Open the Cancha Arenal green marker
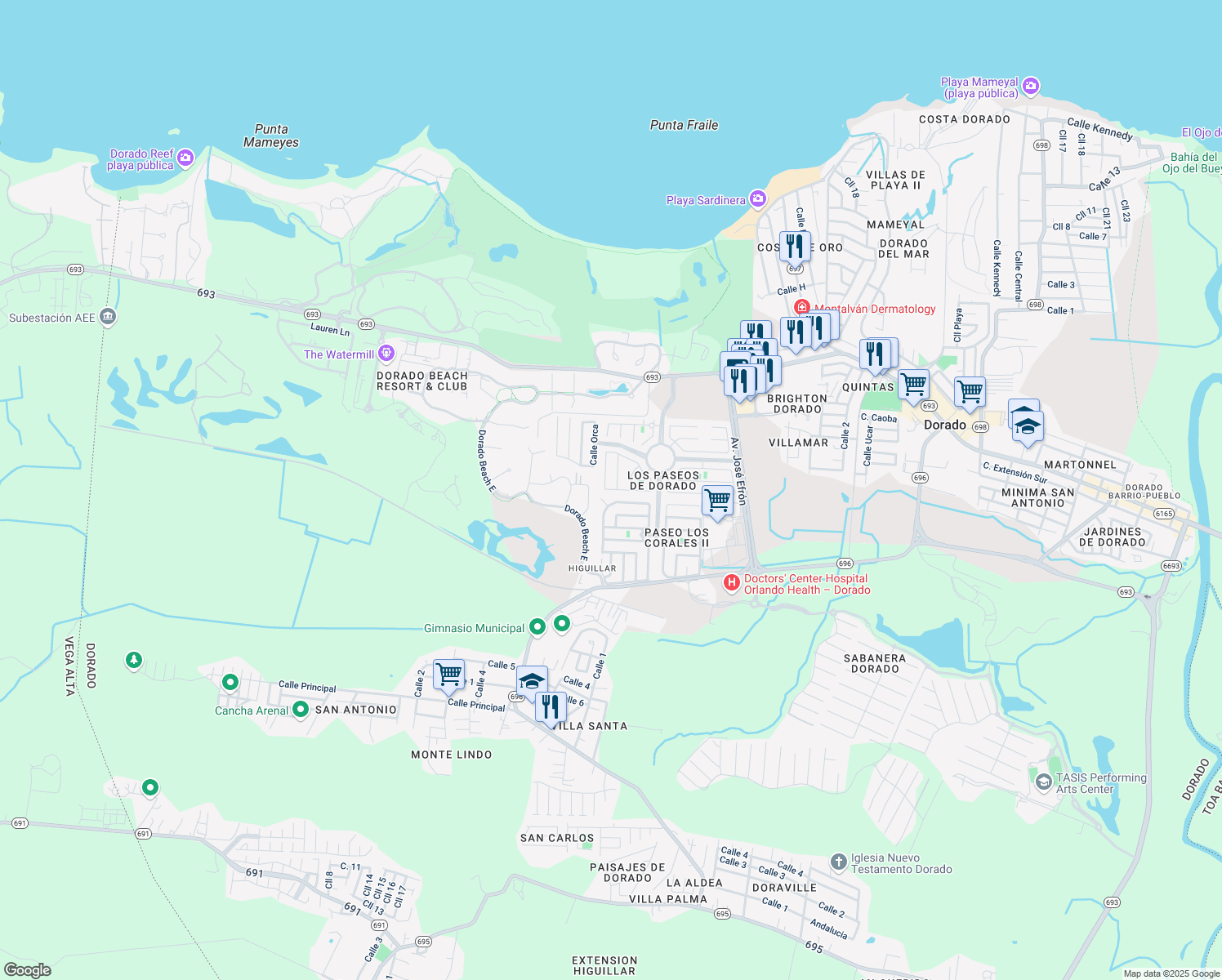1222x980 pixels. point(301,710)
